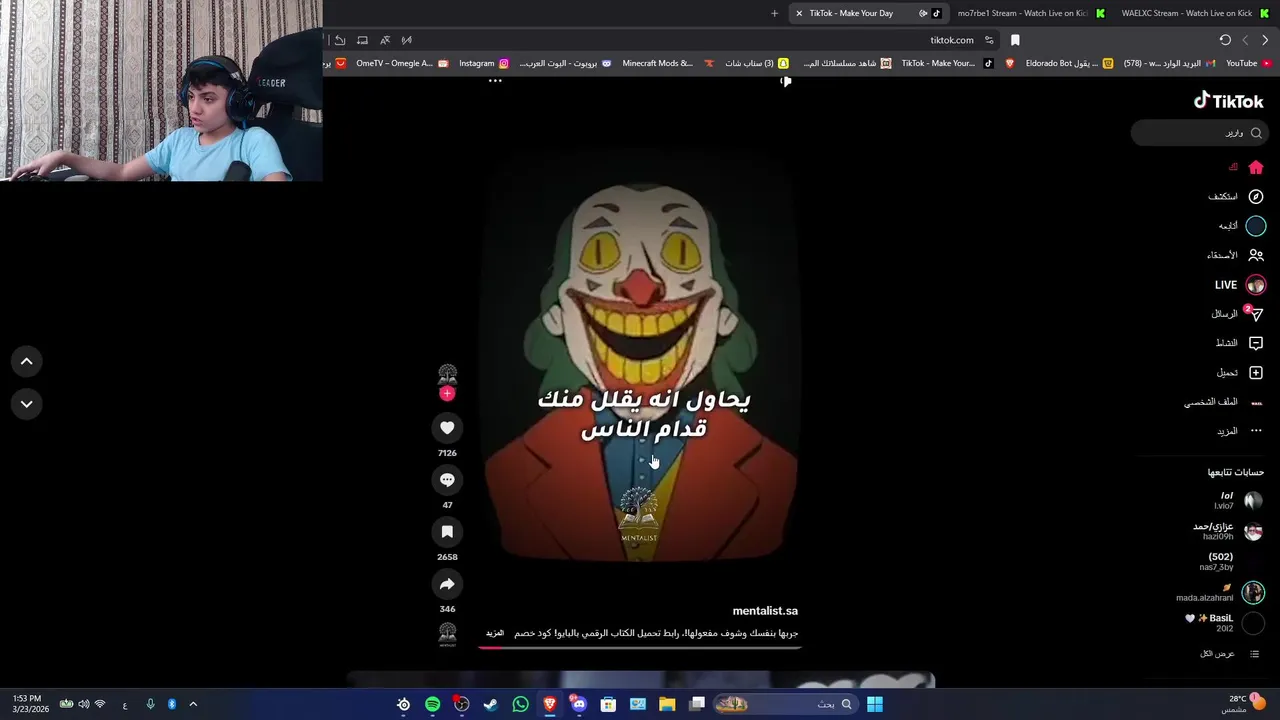Open WhatsApp from the taskbar
1280x720 pixels.
520,704
